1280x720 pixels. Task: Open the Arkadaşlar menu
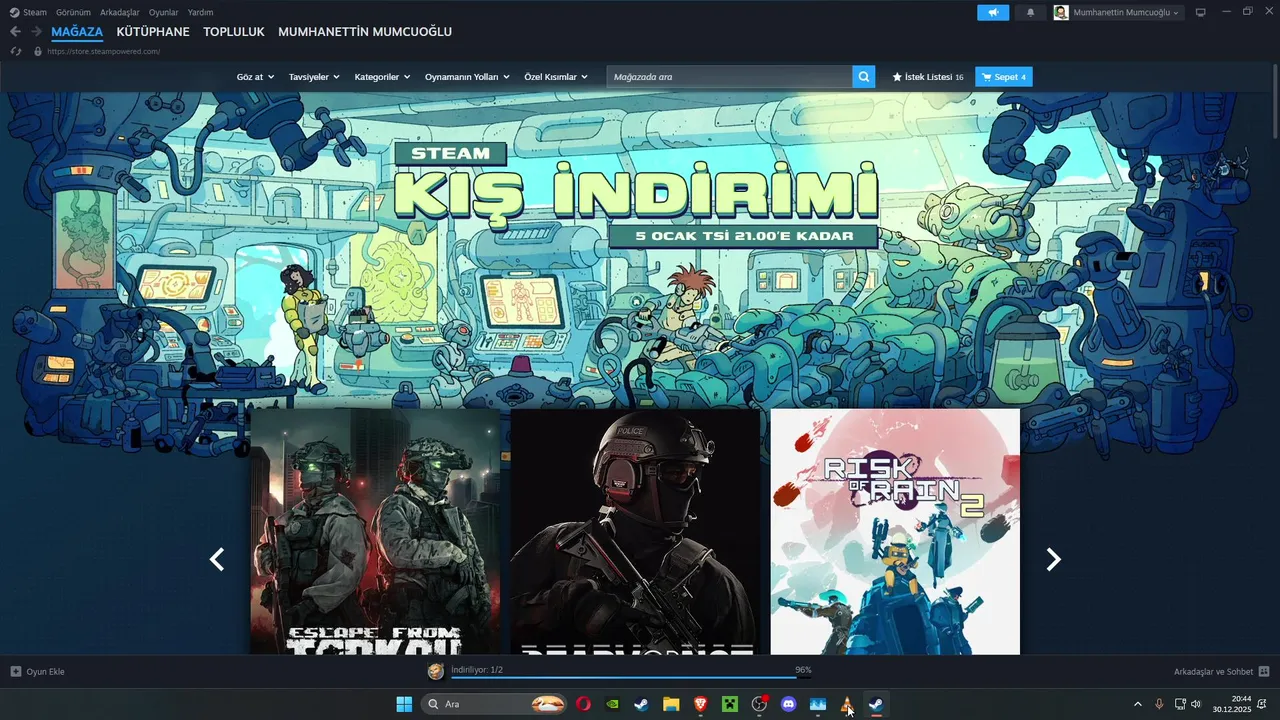tap(119, 12)
